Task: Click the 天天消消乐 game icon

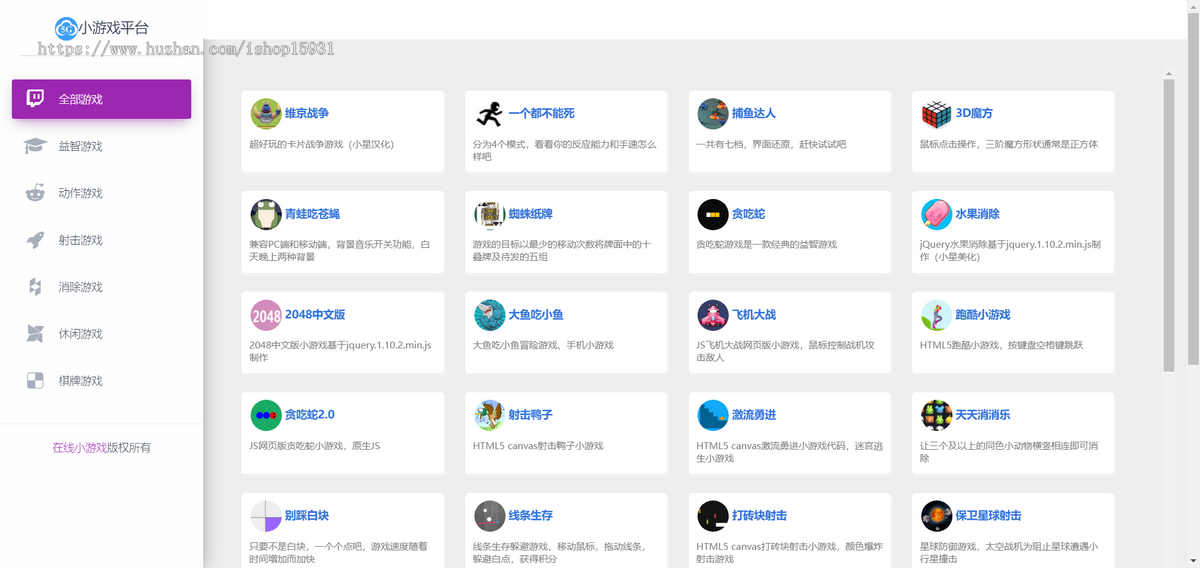Action: pos(936,415)
